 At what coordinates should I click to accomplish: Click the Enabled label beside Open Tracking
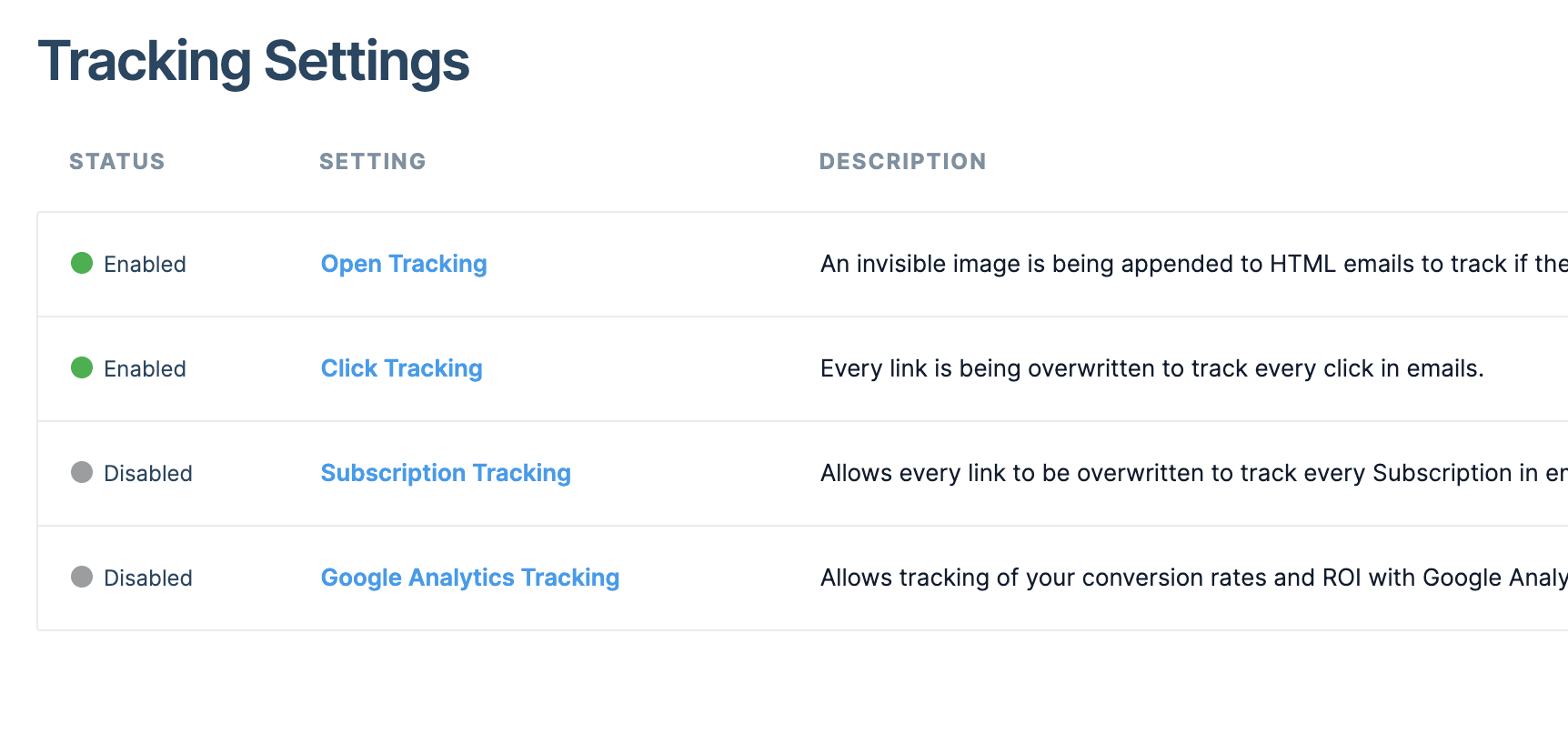(146, 264)
